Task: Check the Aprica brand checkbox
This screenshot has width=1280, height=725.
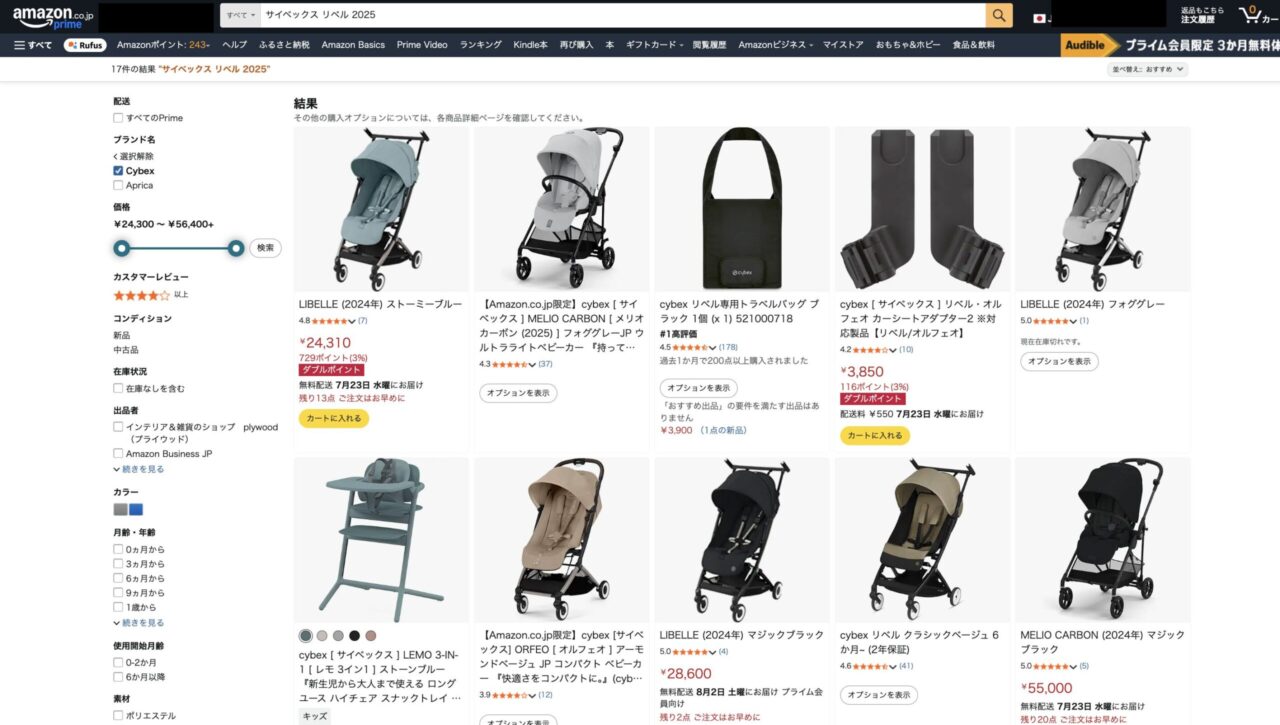Action: tap(118, 185)
